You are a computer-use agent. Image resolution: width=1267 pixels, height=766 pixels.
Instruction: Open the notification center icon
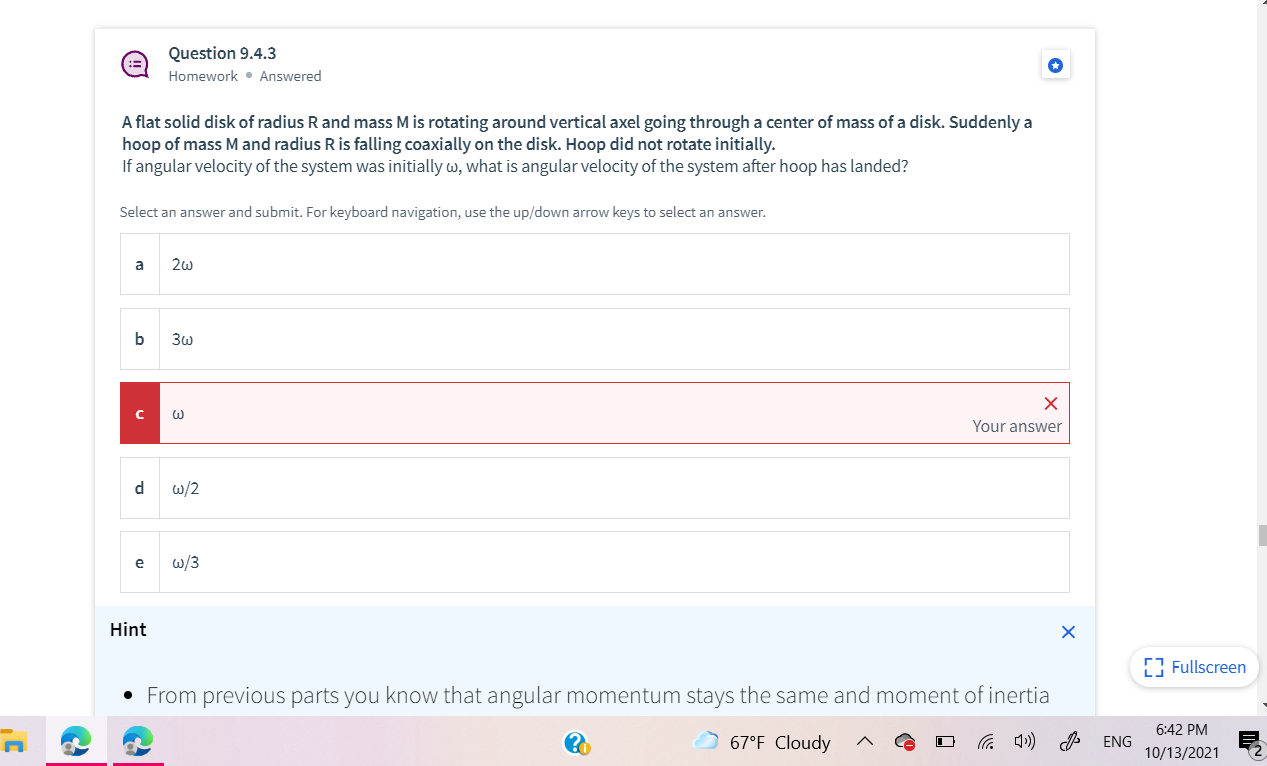tap(1250, 742)
